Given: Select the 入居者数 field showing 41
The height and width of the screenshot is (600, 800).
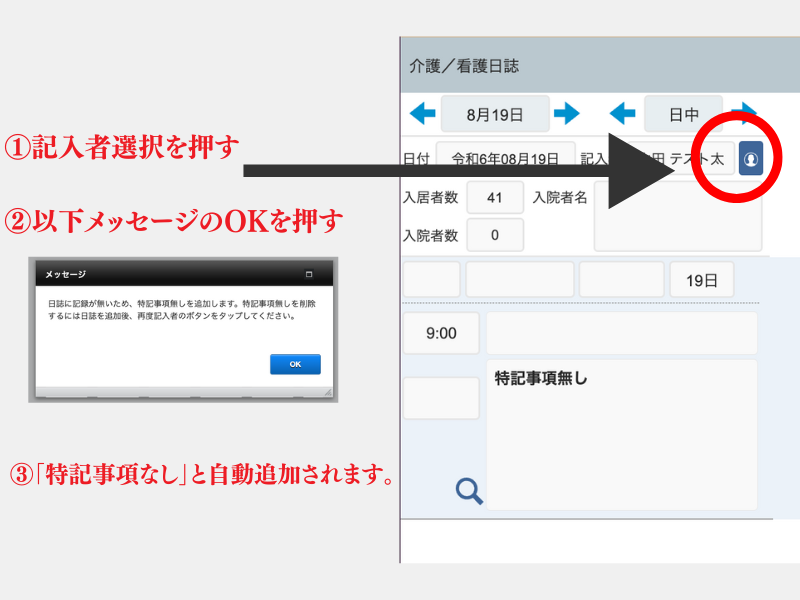Looking at the screenshot, I should [494, 197].
